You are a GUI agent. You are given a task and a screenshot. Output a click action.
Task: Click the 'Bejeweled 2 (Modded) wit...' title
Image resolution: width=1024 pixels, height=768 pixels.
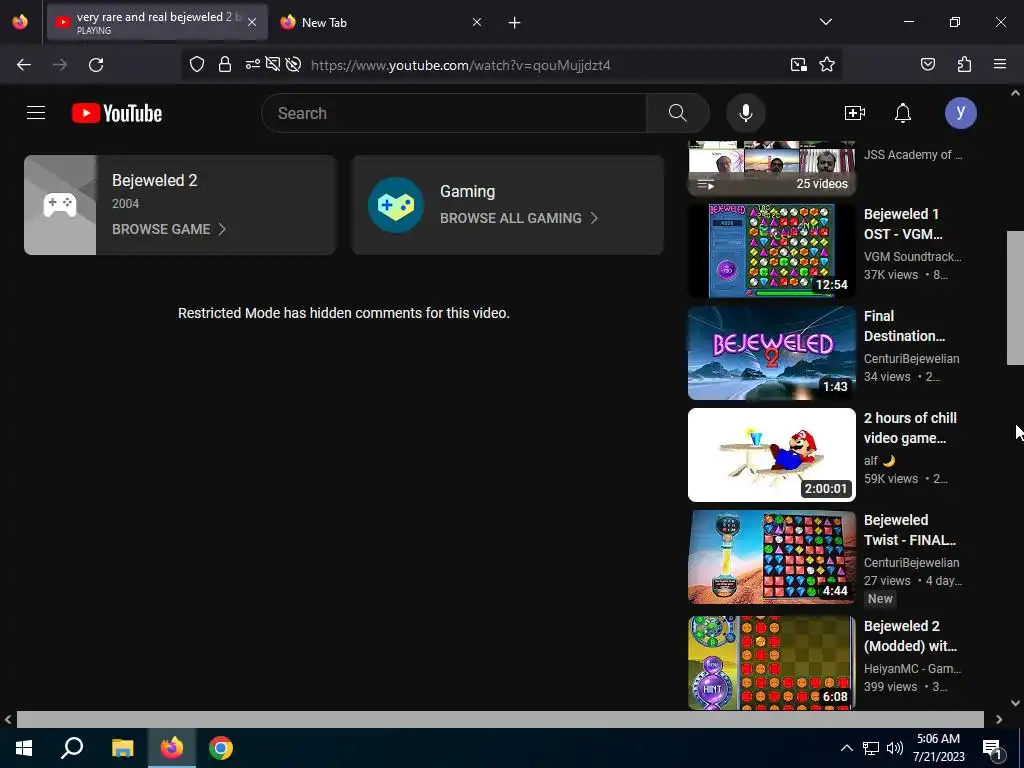910,635
